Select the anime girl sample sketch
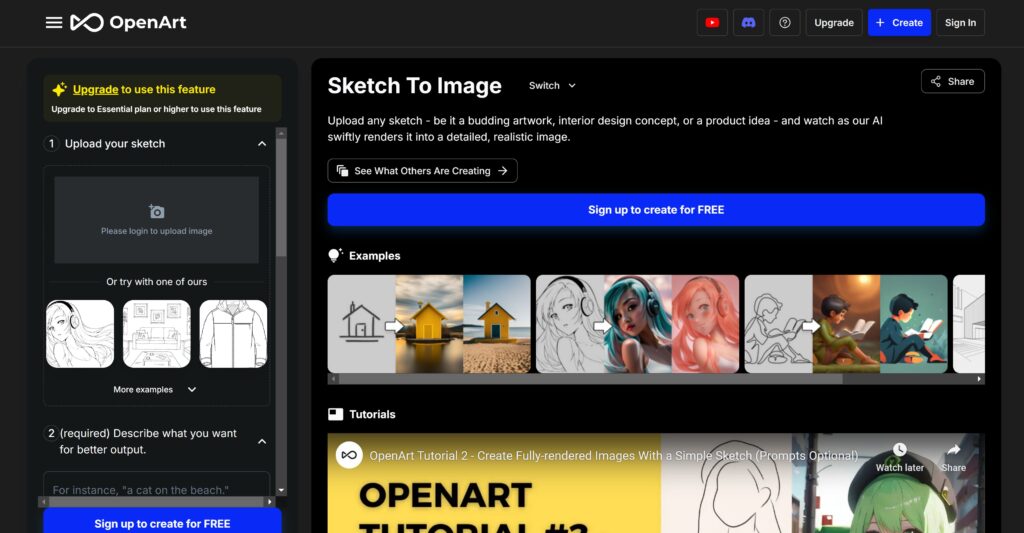This screenshot has width=1024, height=533. tap(80, 334)
